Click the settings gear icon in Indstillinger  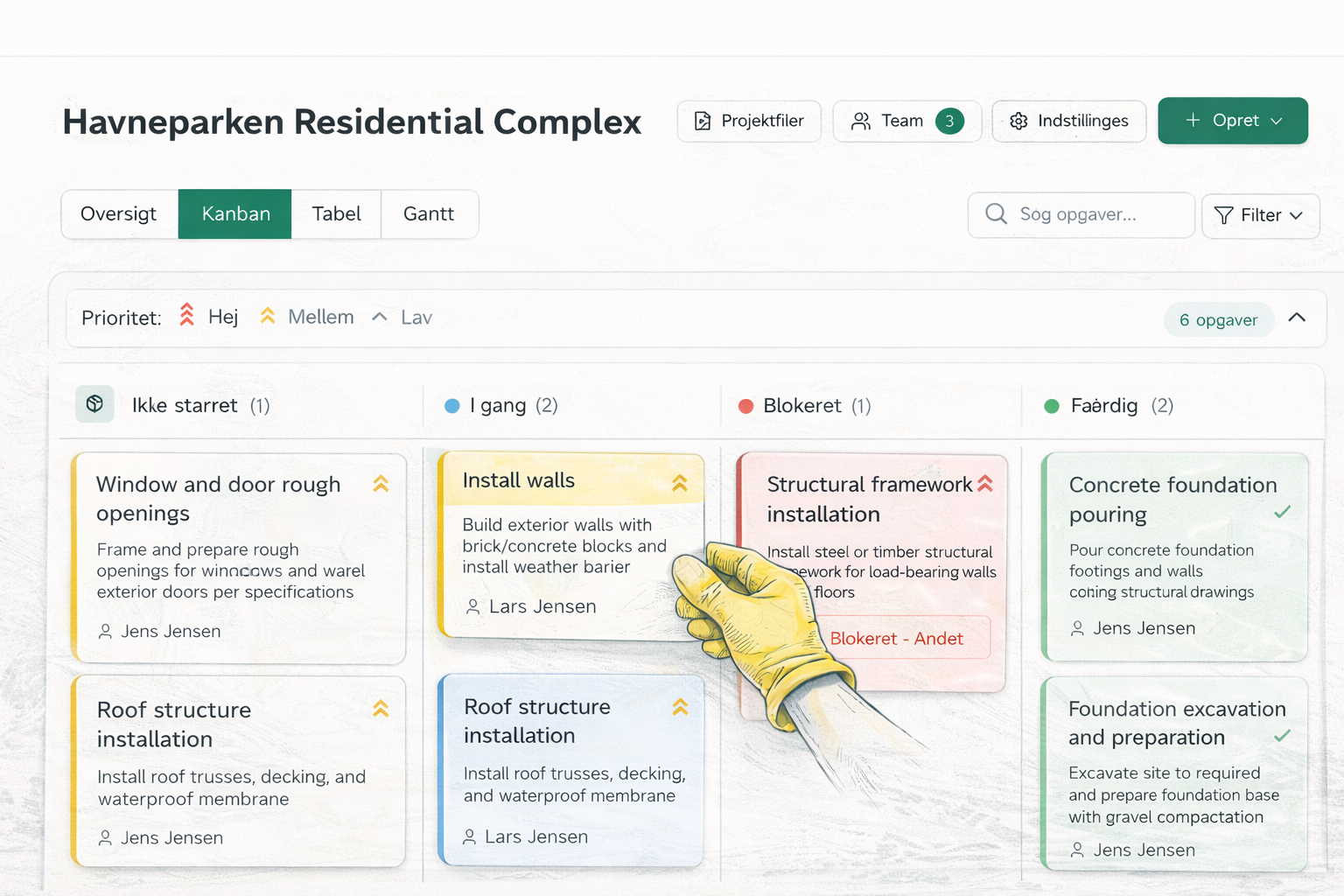pos(1018,121)
